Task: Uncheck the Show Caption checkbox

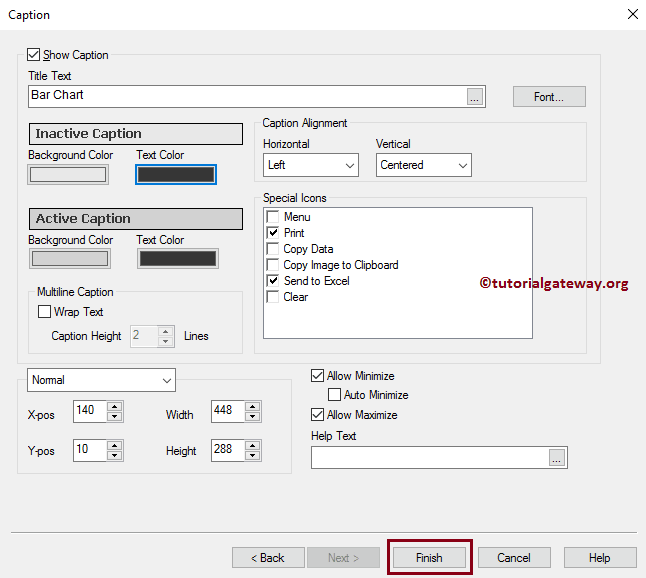Action: click(33, 54)
